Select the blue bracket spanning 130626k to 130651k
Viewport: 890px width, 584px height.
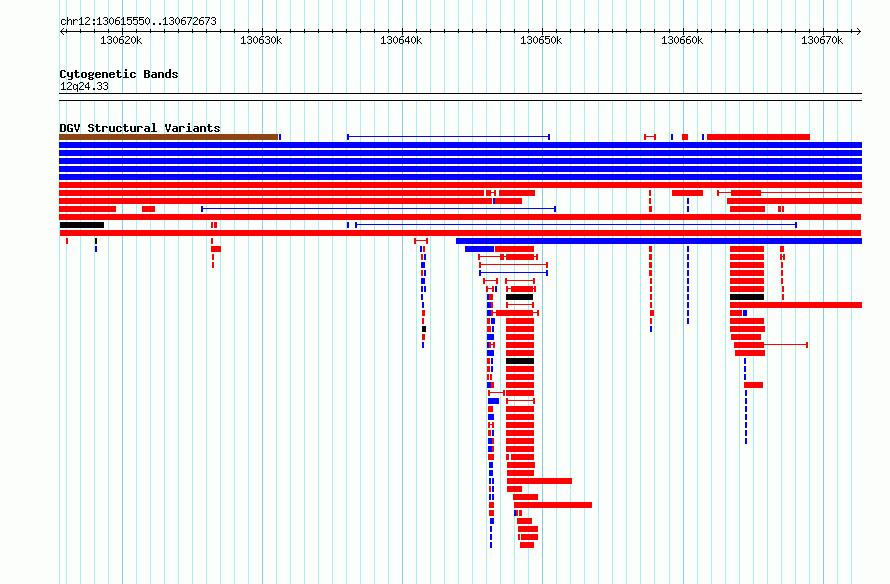379,209
